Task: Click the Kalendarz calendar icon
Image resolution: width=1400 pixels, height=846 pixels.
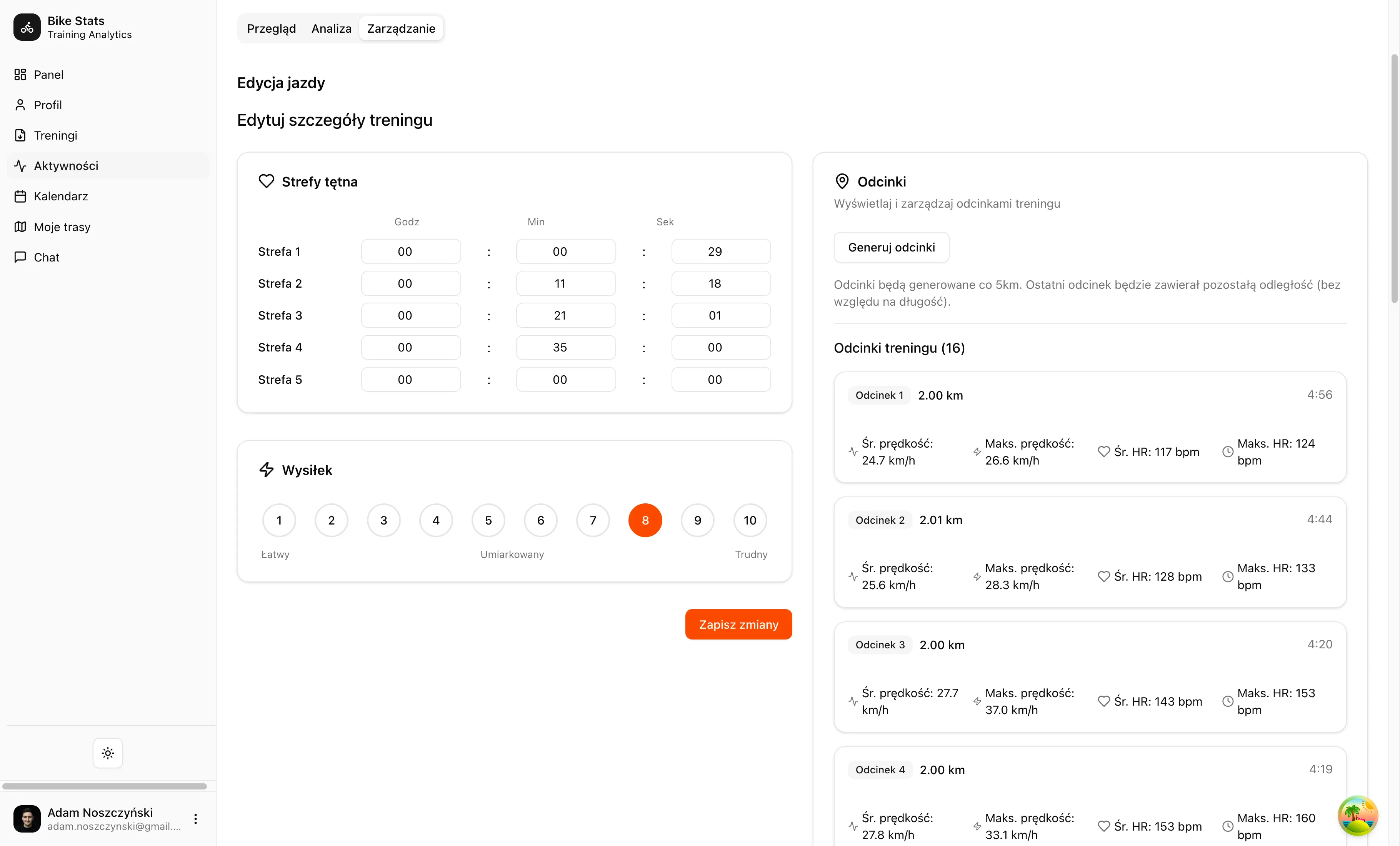Action: point(20,196)
